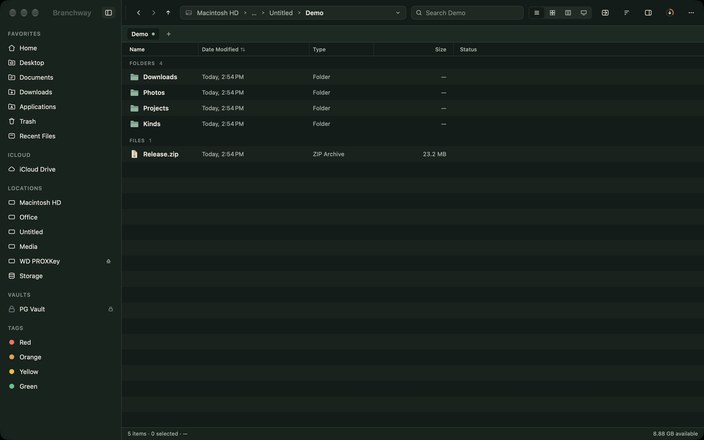Image resolution: width=704 pixels, height=440 pixels.
Task: Open Documents in the sidebar
Action: point(61,77)
